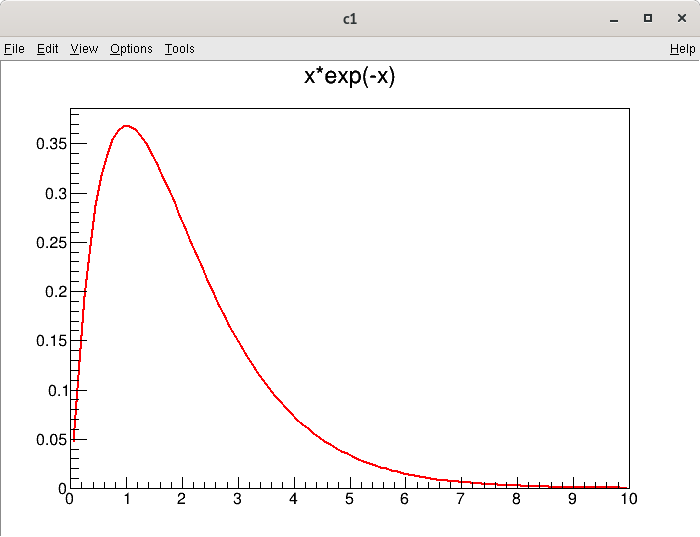Select the x-axis tick label 5
The height and width of the screenshot is (537, 700).
click(x=349, y=499)
